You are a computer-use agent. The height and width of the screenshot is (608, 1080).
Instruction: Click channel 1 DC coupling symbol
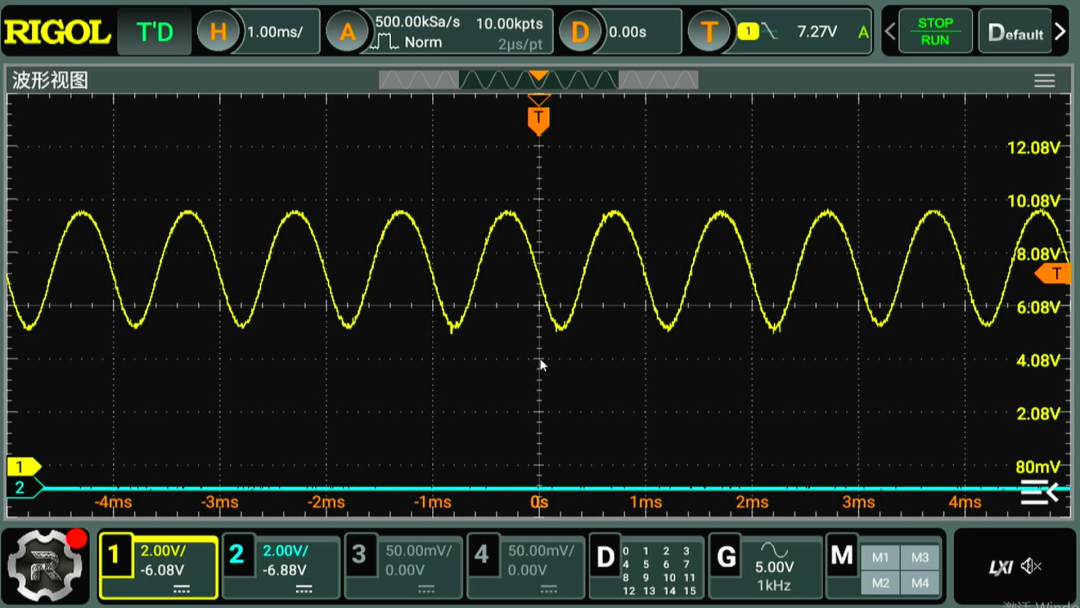(181, 589)
